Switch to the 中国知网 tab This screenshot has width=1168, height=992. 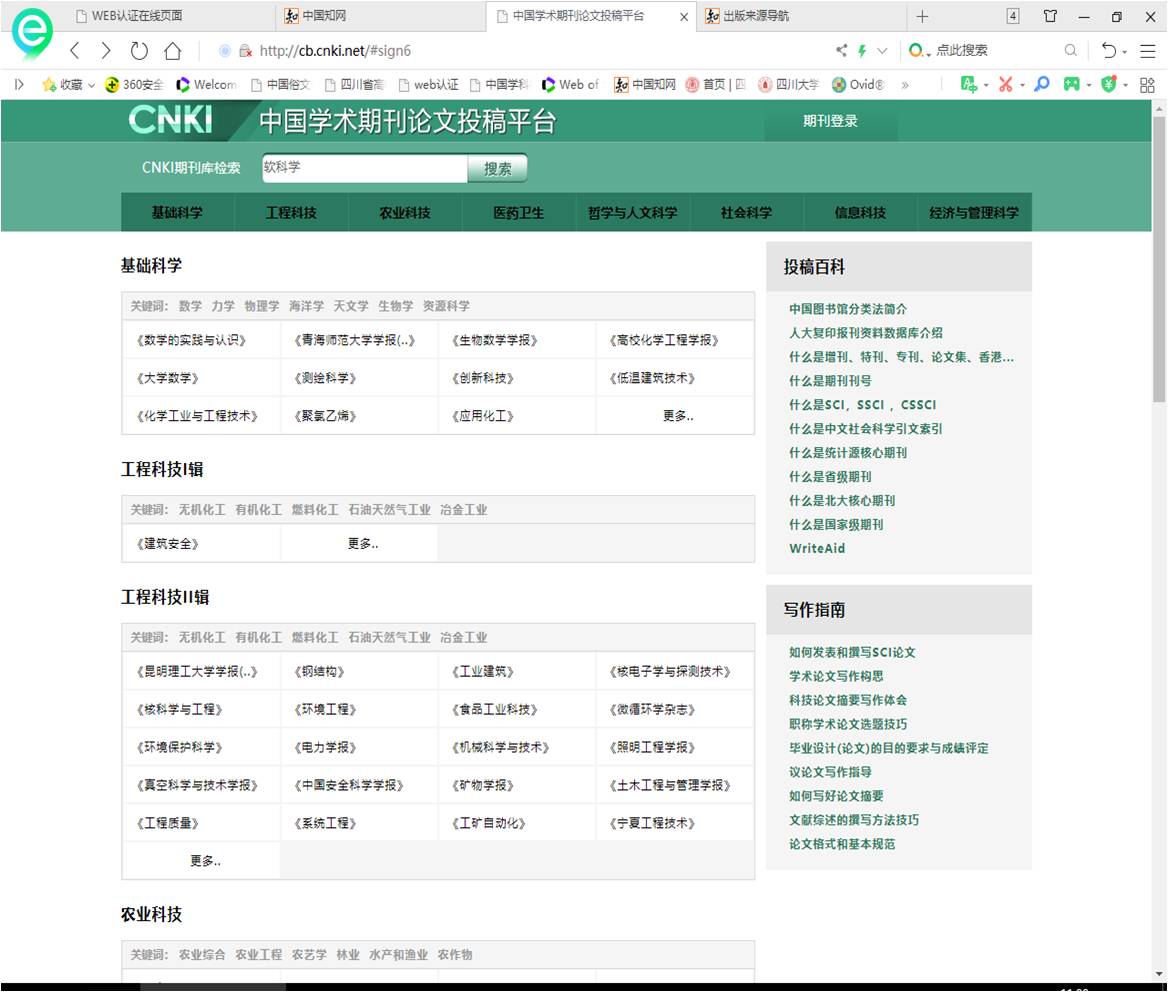(315, 16)
